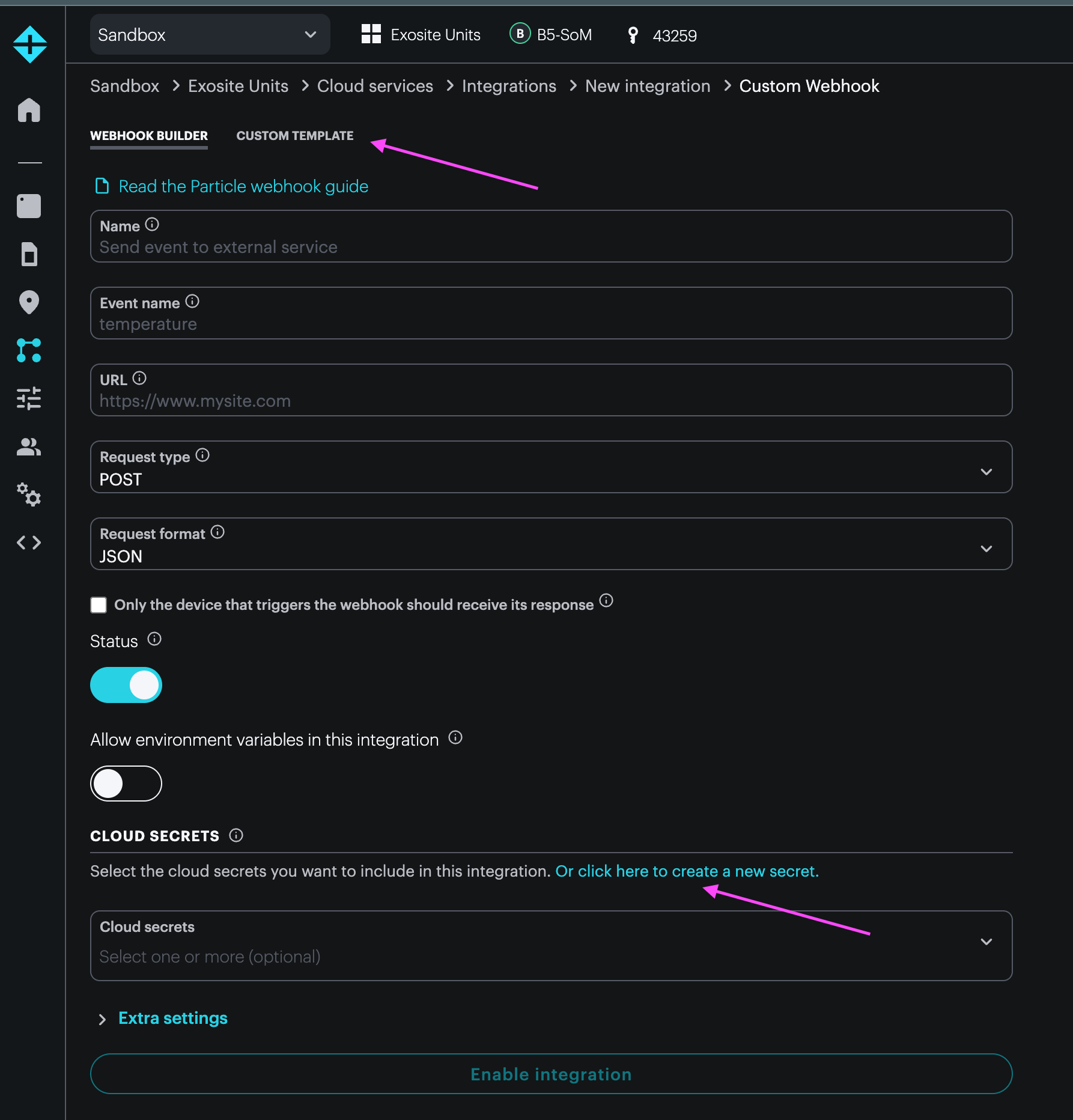Screen dimensions: 1073x1120
Task: Open the Request format dropdown
Action: [986, 549]
